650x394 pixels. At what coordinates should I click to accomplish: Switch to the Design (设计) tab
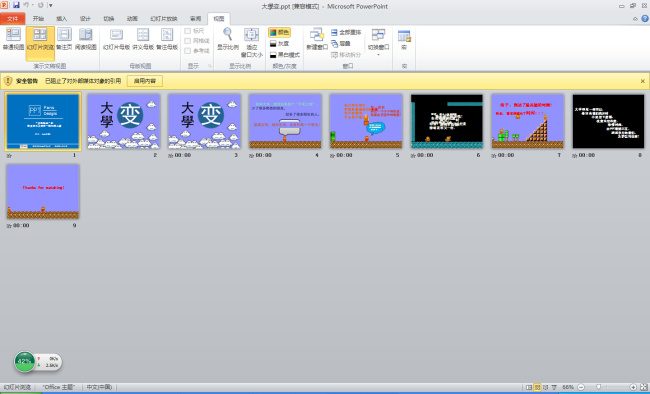coord(85,19)
